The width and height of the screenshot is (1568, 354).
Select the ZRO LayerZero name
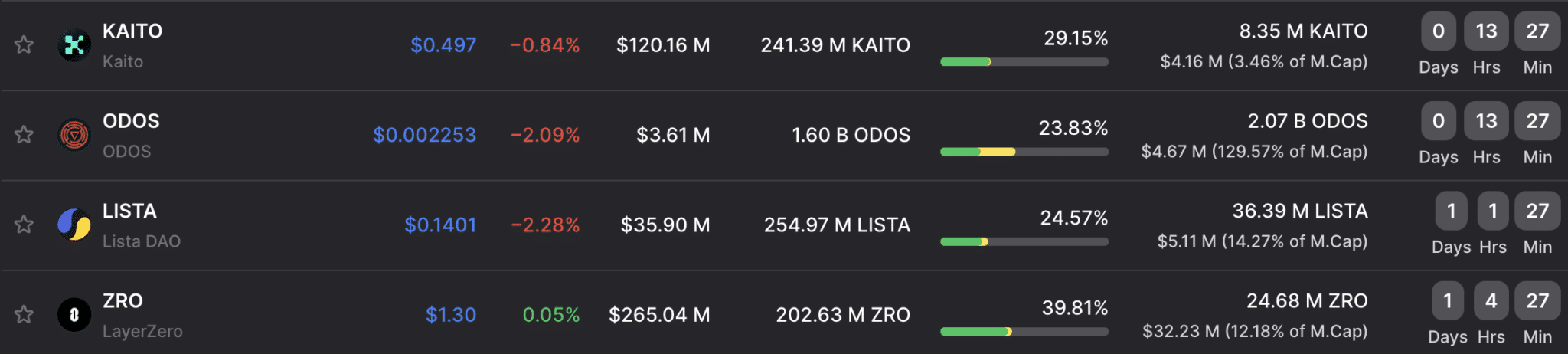[x=142, y=315]
